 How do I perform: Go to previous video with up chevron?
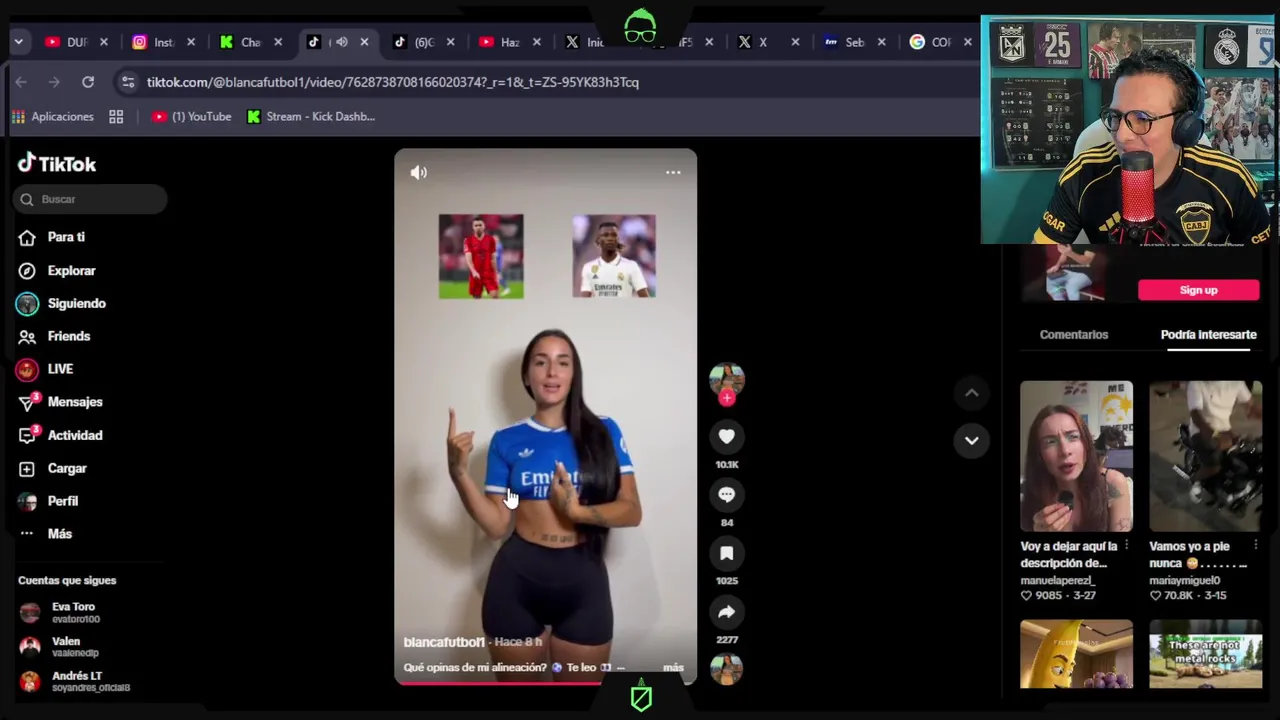971,393
